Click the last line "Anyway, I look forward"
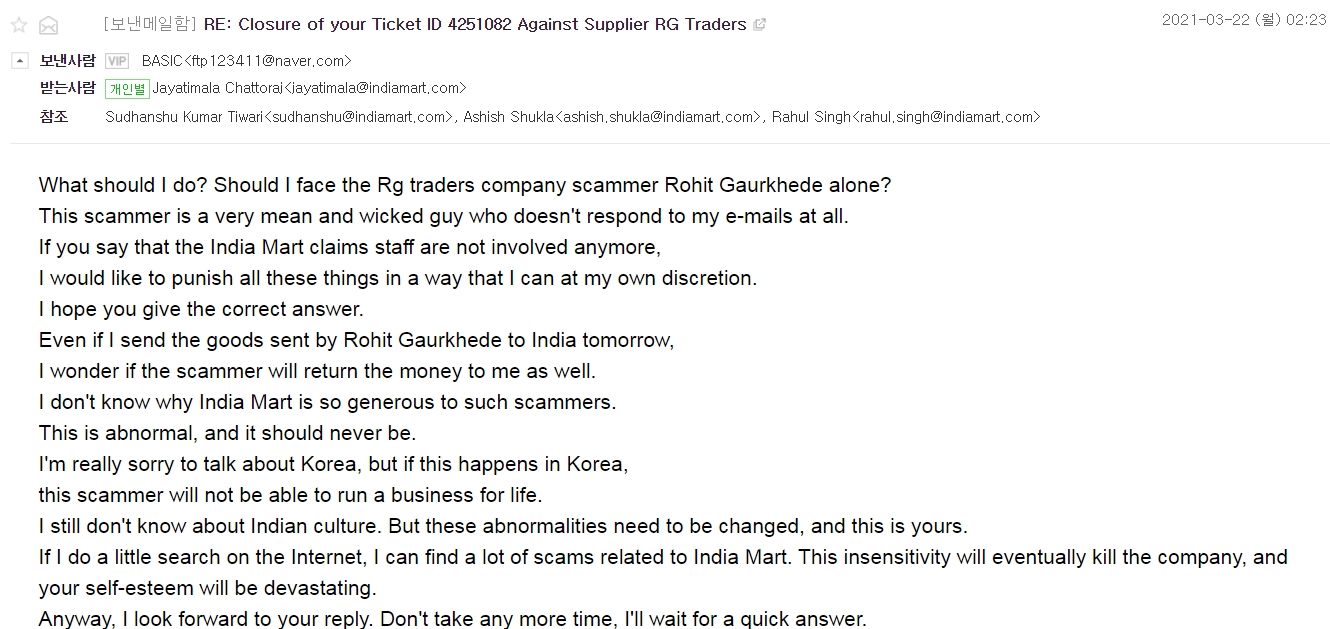This screenshot has width=1330, height=629. point(452,619)
